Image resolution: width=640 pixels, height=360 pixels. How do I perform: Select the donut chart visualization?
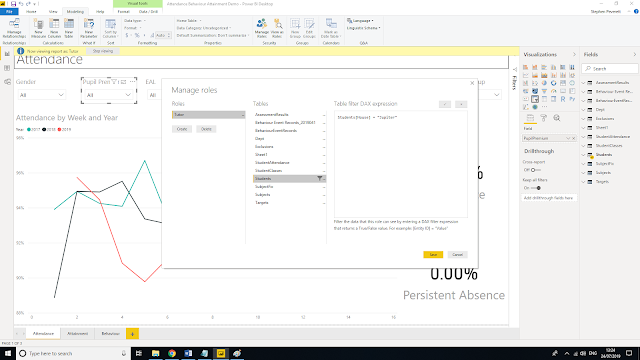[553, 83]
